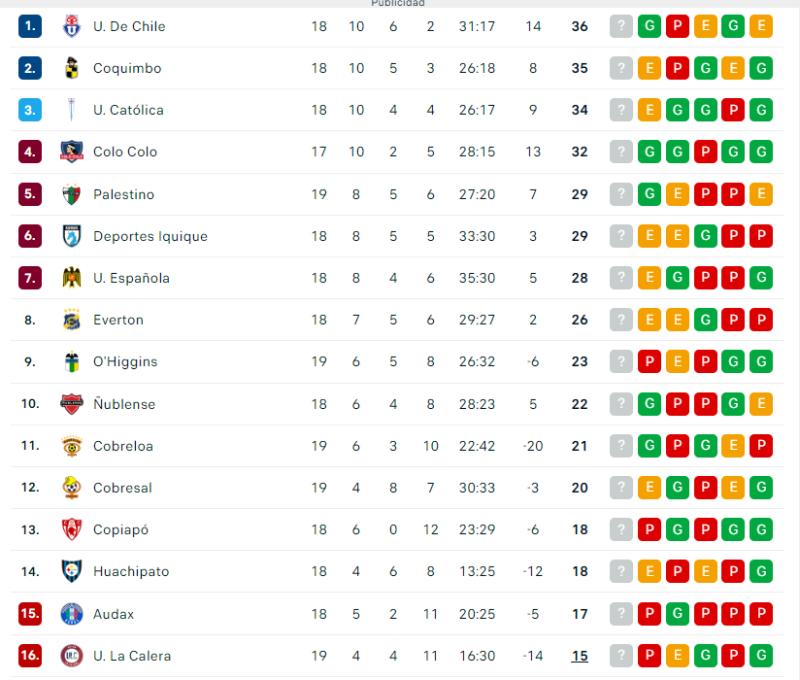Click the question mark badge next to Coquimbo's form

click(622, 68)
